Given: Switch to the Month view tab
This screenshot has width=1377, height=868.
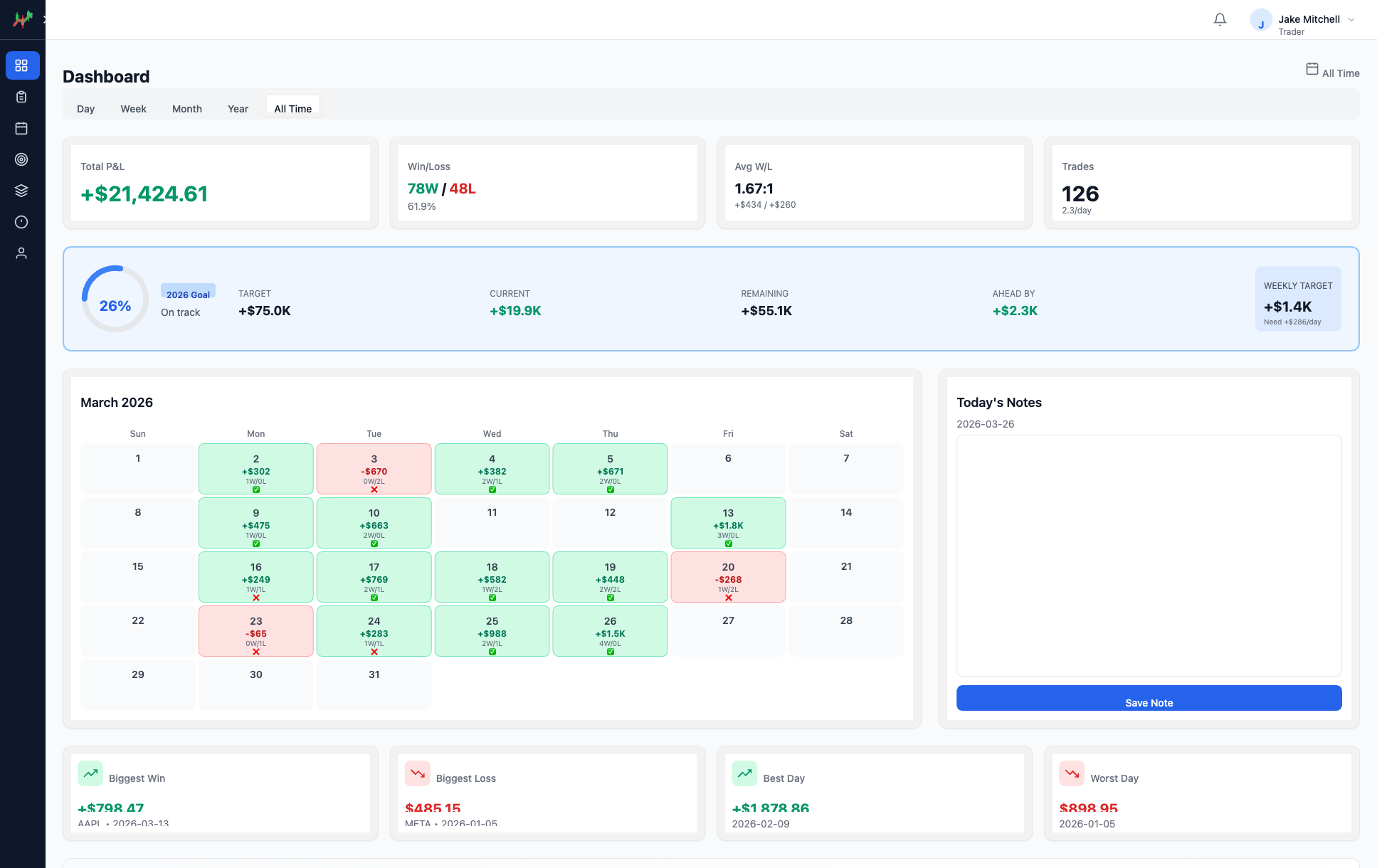Looking at the screenshot, I should point(186,108).
